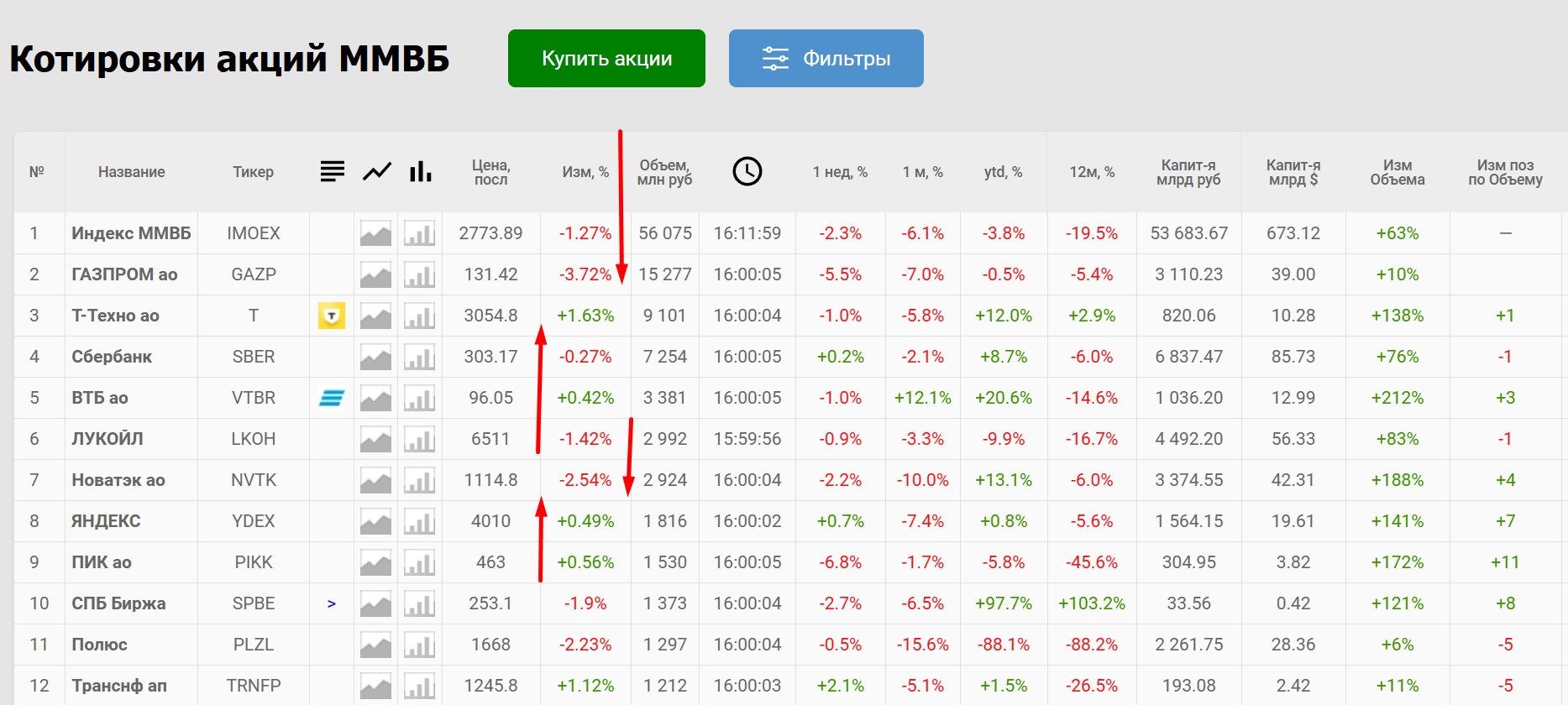Click the blue stripes icon in ВТБ row

tap(332, 398)
